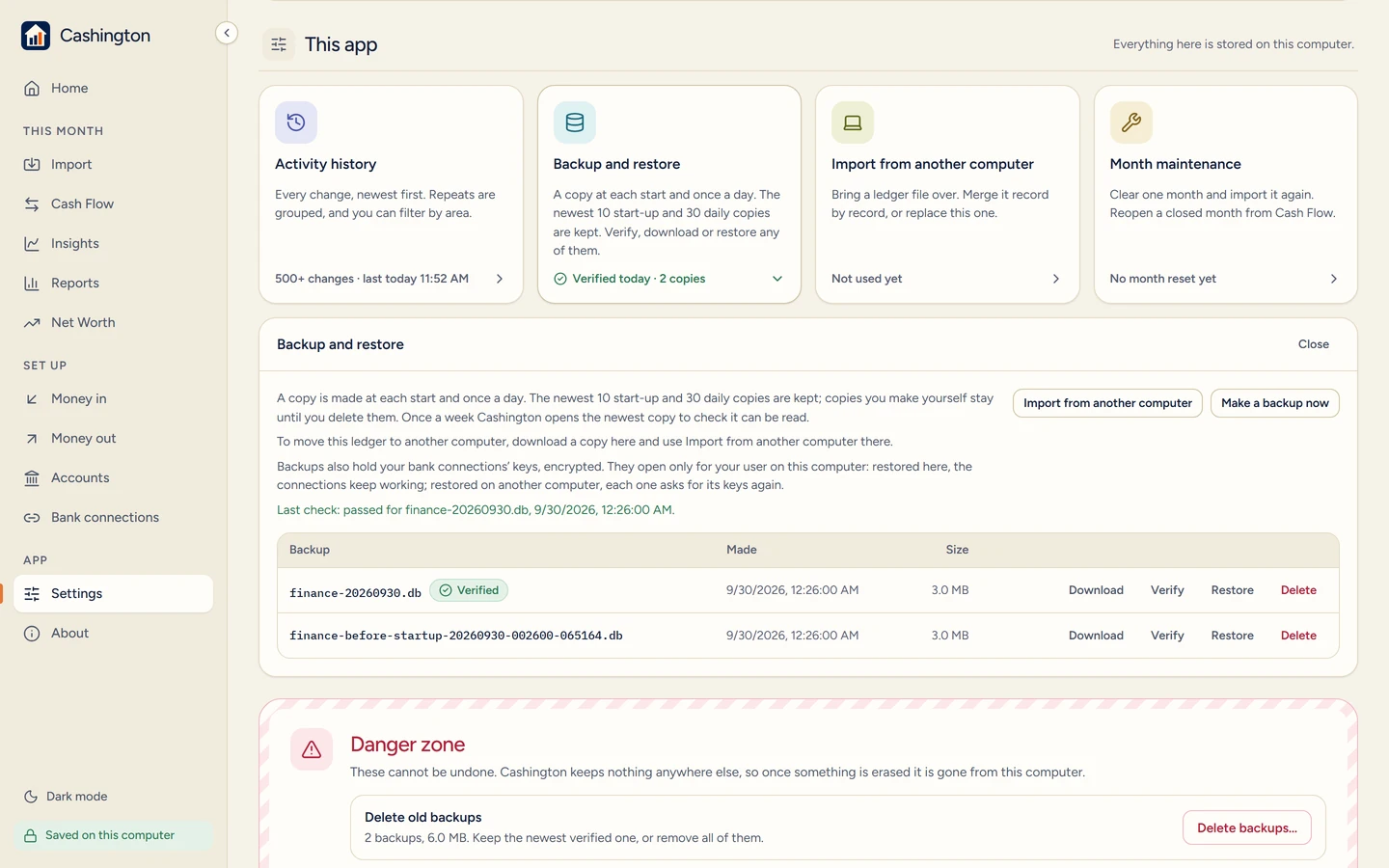
Task: Restore the finance-before-startup backup
Action: click(1233, 636)
